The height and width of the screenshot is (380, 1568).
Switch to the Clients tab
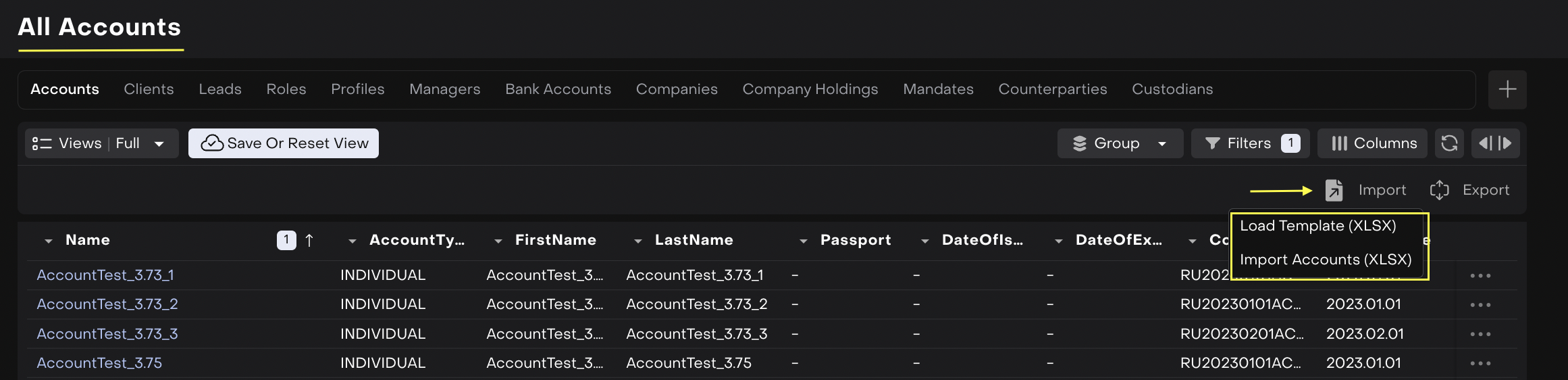pyautogui.click(x=149, y=89)
